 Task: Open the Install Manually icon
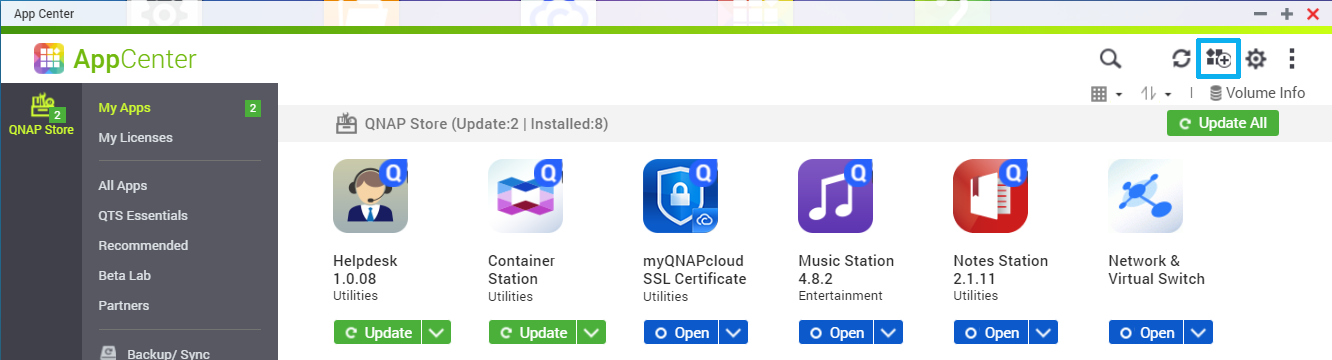coord(1218,59)
